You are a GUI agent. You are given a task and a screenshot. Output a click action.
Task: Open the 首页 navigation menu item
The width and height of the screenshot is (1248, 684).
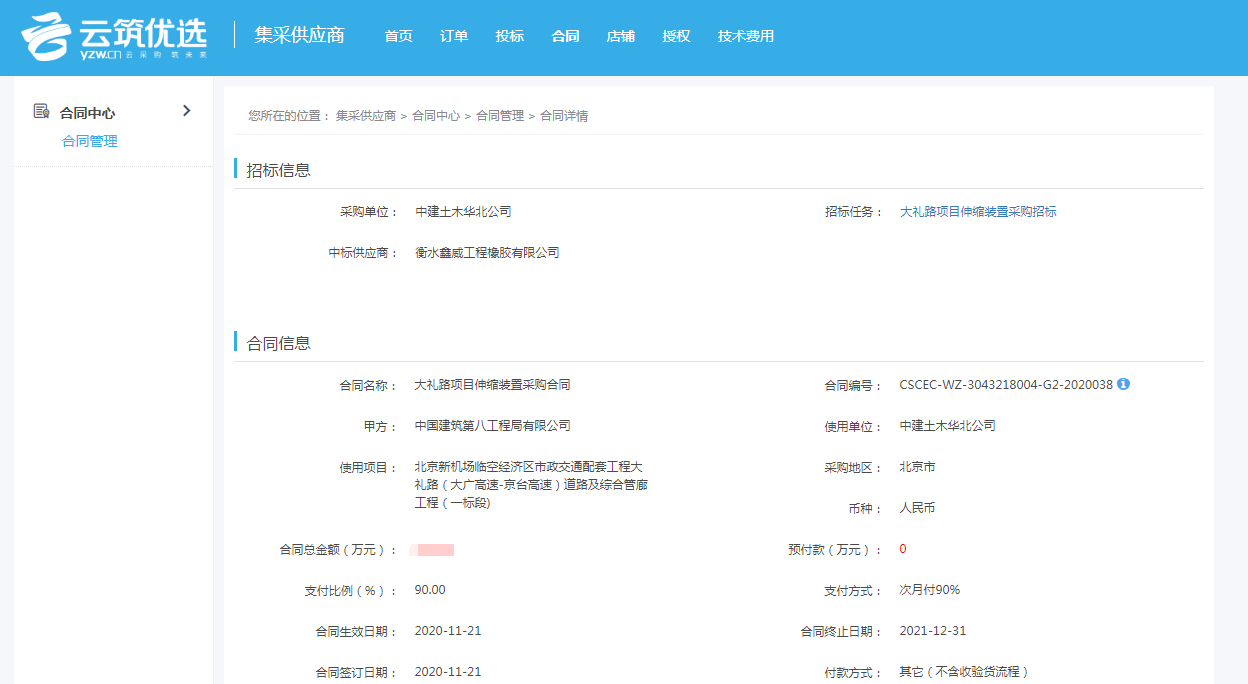point(397,36)
